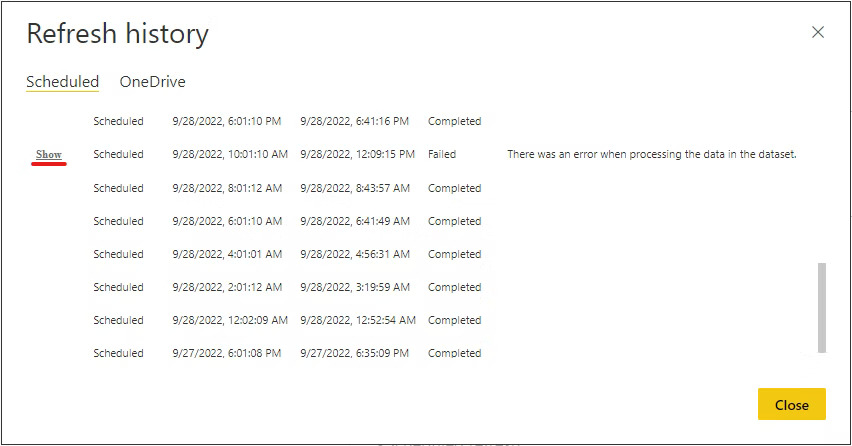
Task: Select start time 9/27/2022, 6:01:08 PM
Action: pyautogui.click(x=226, y=353)
